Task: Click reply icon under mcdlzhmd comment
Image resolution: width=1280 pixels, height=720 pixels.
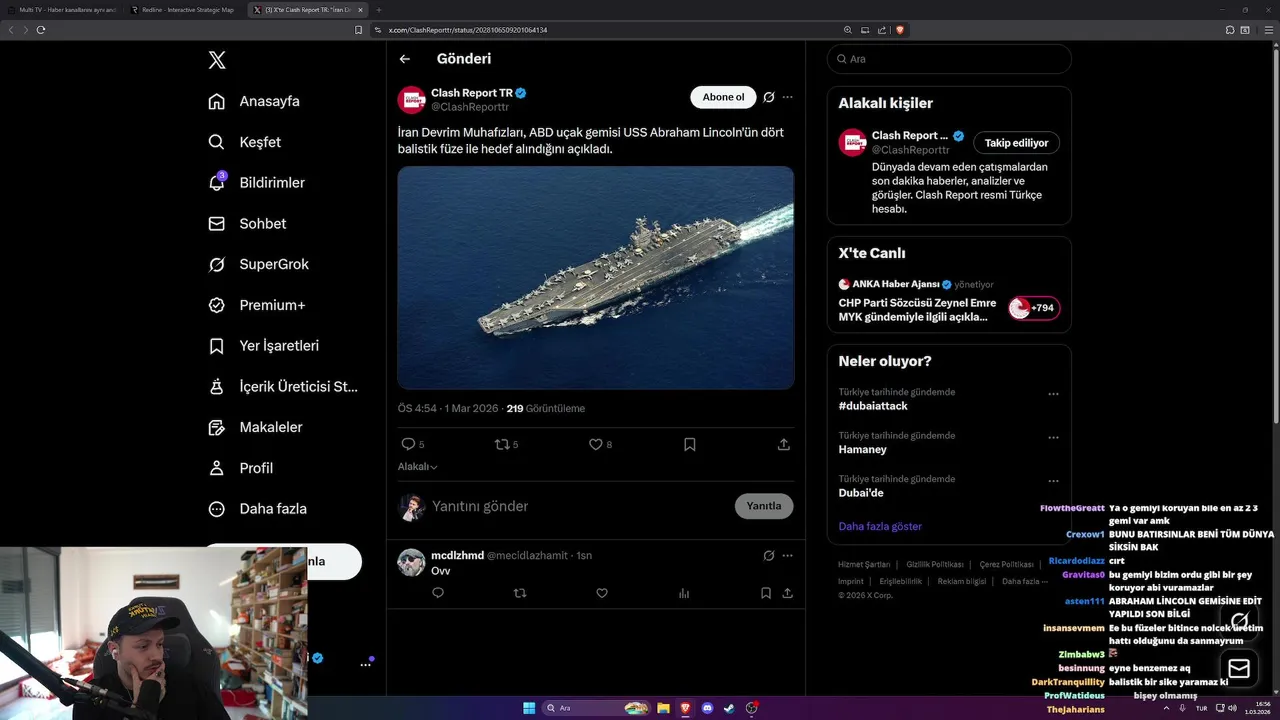Action: pyautogui.click(x=438, y=593)
